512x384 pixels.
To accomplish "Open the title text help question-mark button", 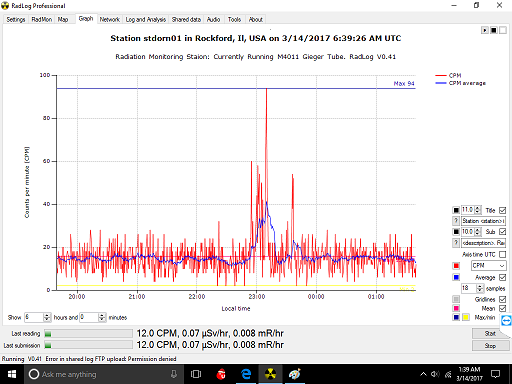I will point(456,221).
